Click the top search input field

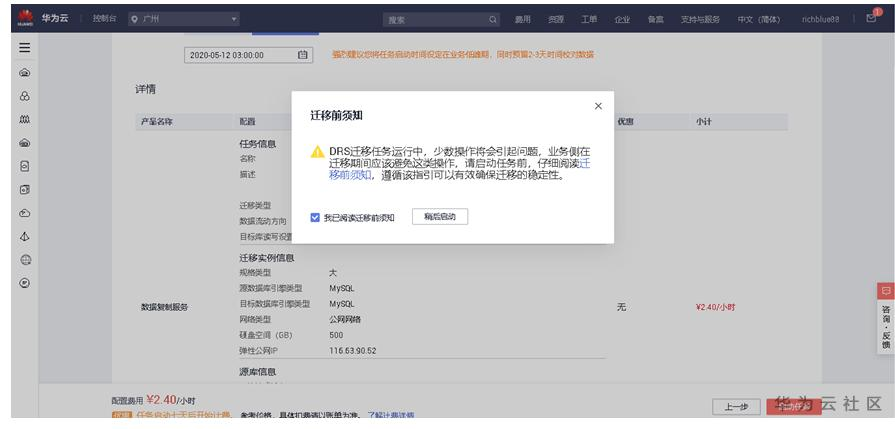pos(442,20)
